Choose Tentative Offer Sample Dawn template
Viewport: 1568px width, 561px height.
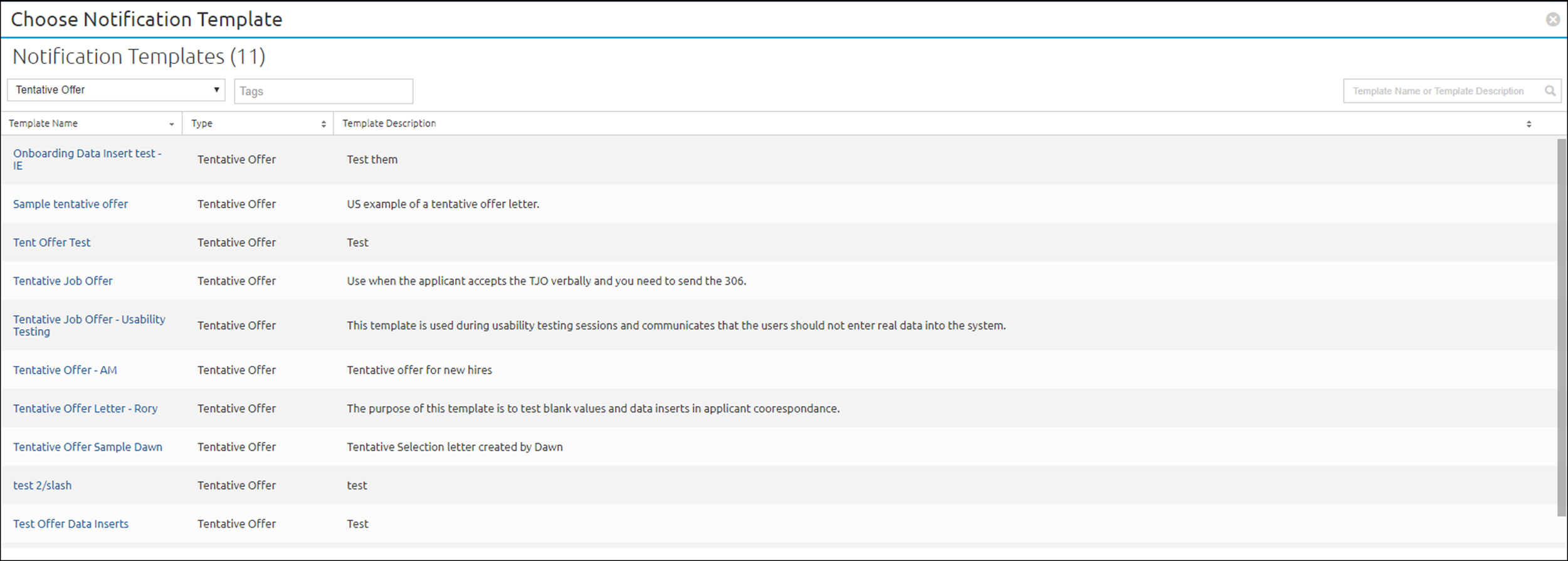coord(87,447)
